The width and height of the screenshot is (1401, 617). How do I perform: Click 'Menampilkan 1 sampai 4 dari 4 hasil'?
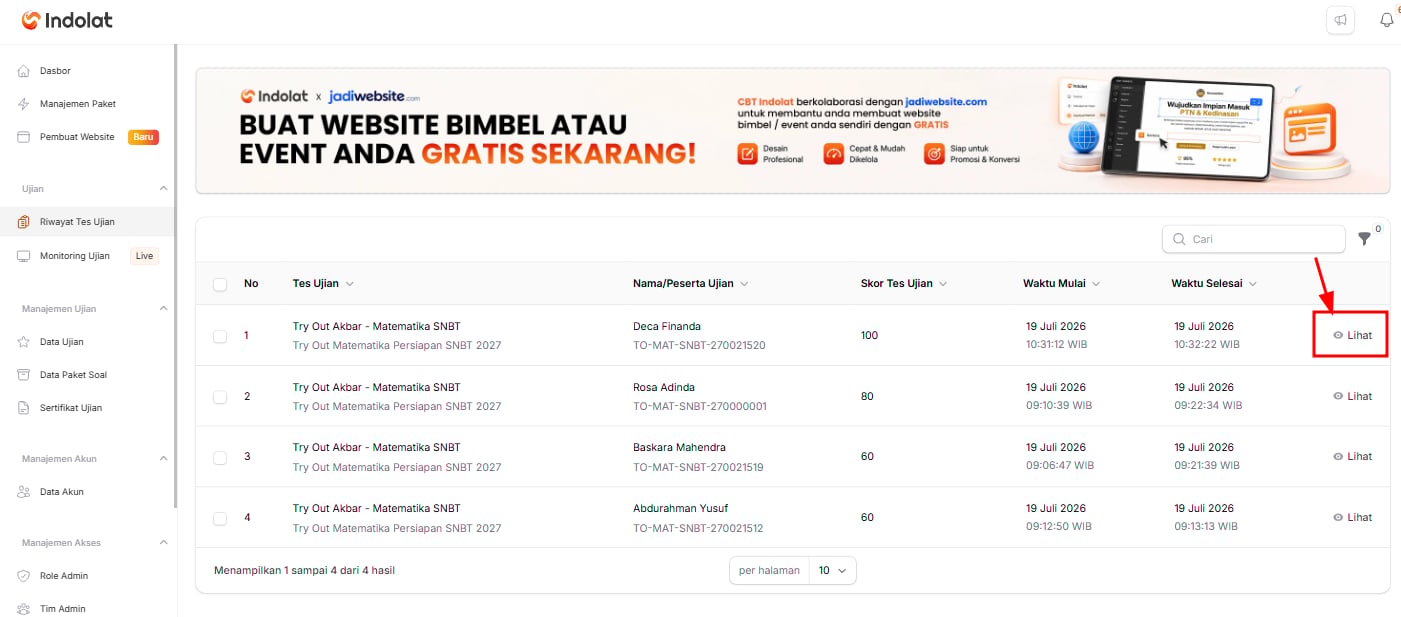pos(305,571)
